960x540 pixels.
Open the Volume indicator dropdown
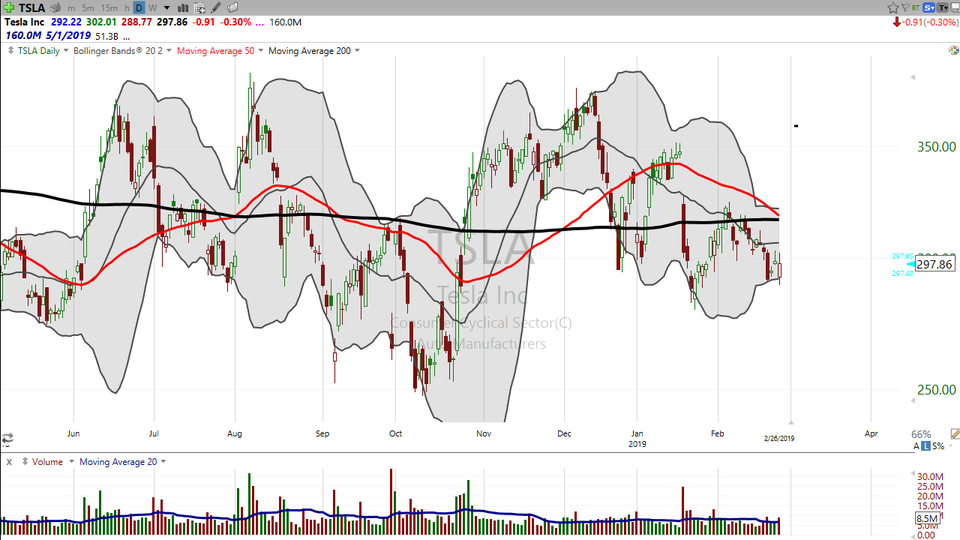pos(71,462)
